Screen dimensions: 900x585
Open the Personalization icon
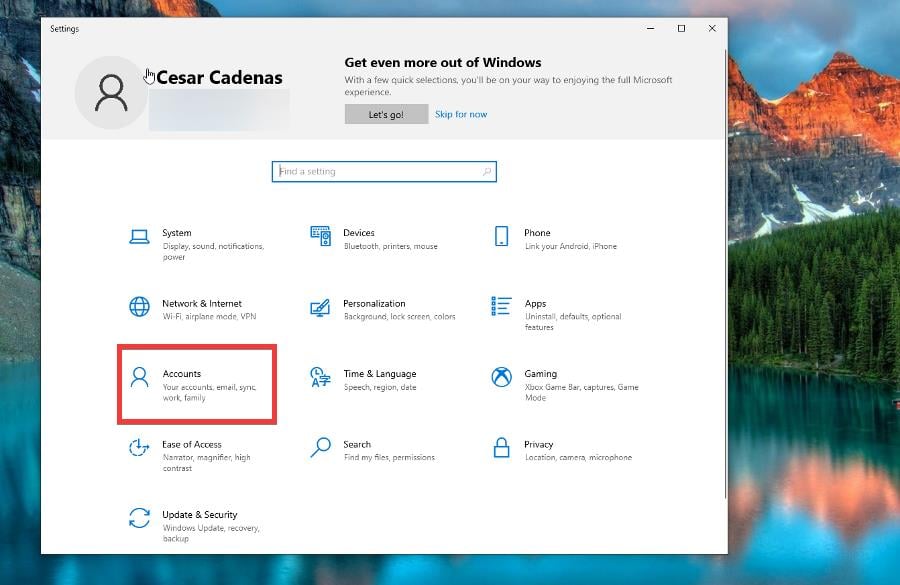[320, 307]
